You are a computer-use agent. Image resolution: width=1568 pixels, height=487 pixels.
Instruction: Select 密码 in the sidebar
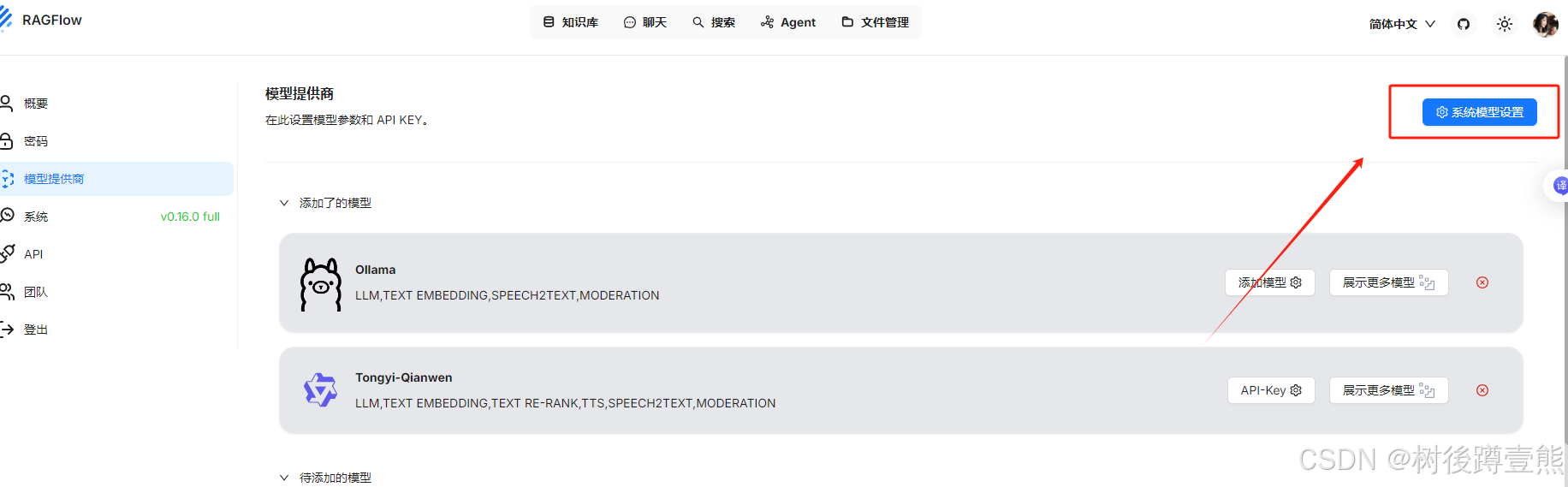click(116, 141)
